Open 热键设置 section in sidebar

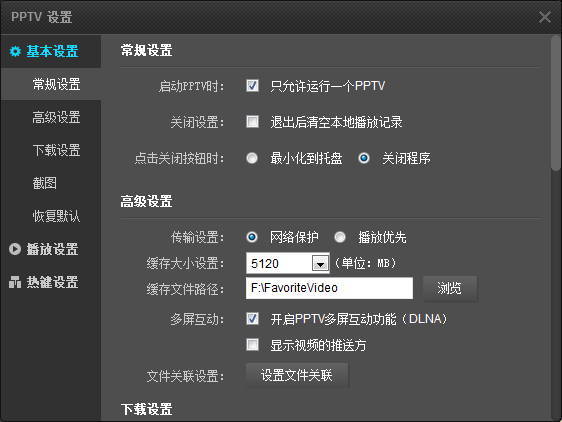click(x=51, y=282)
